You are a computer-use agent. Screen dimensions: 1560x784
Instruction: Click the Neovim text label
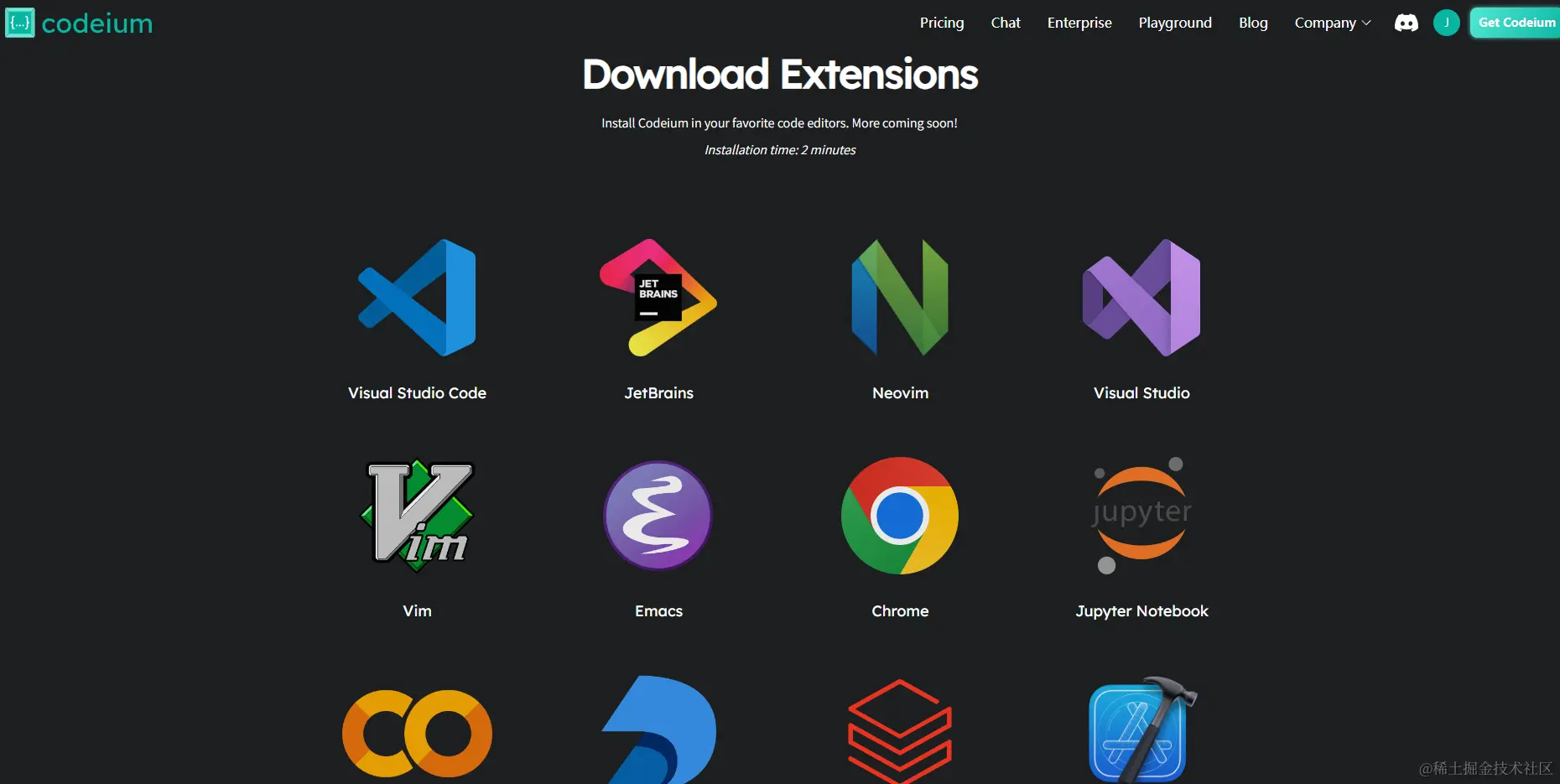click(900, 392)
